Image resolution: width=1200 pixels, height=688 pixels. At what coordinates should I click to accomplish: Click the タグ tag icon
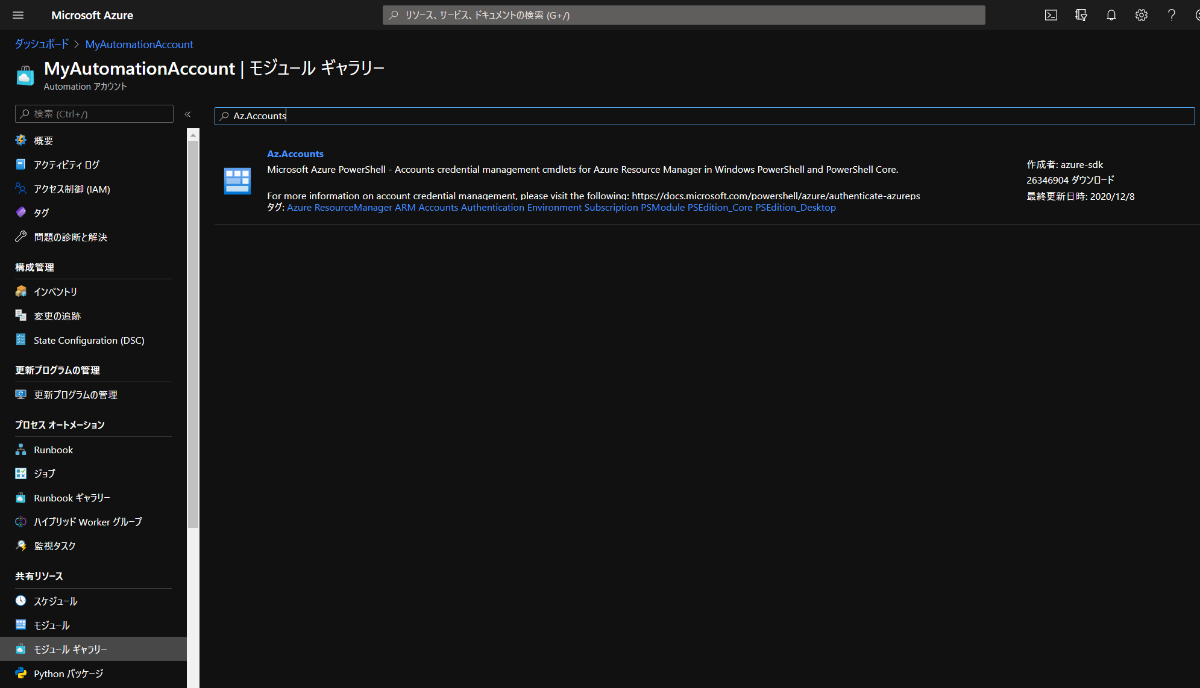pos(21,213)
